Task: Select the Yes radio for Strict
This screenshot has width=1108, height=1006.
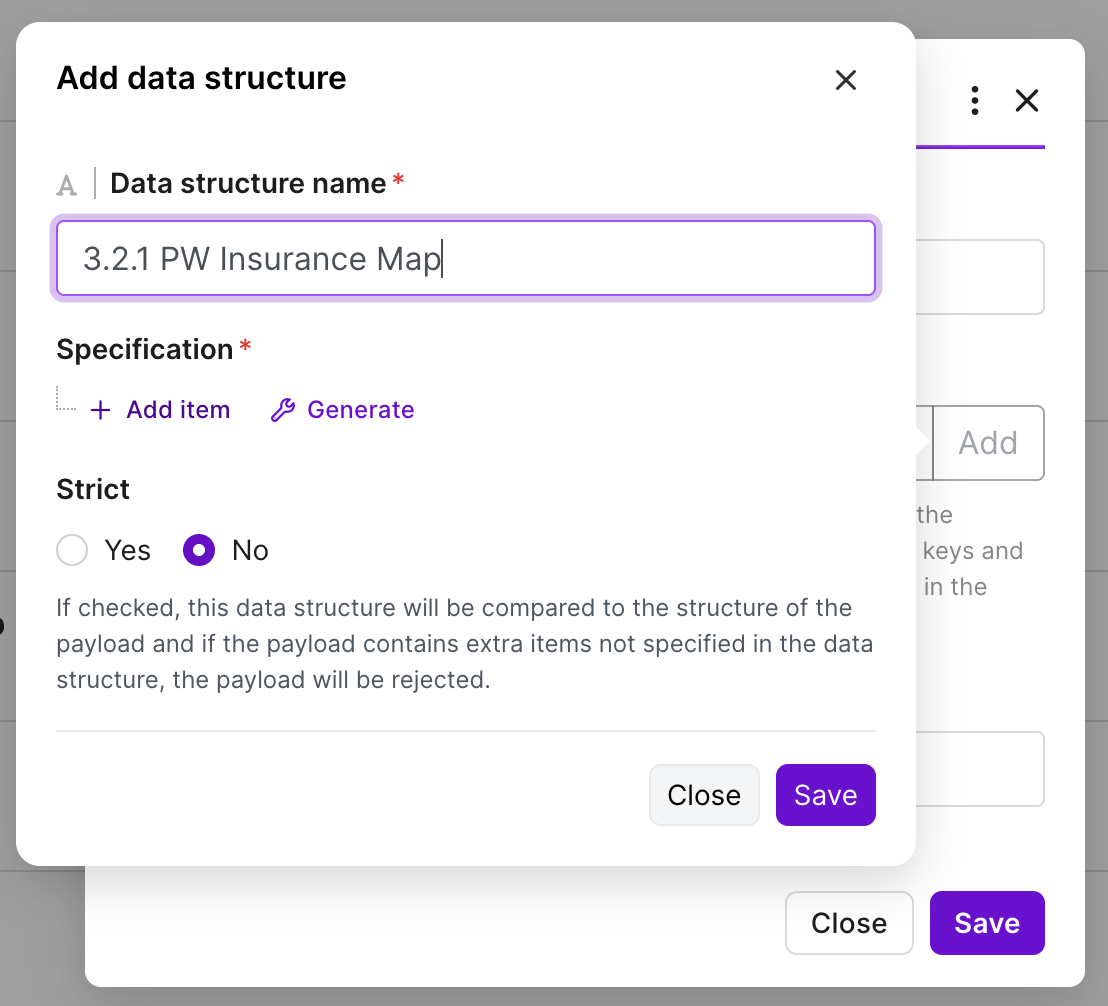Action: [x=72, y=550]
